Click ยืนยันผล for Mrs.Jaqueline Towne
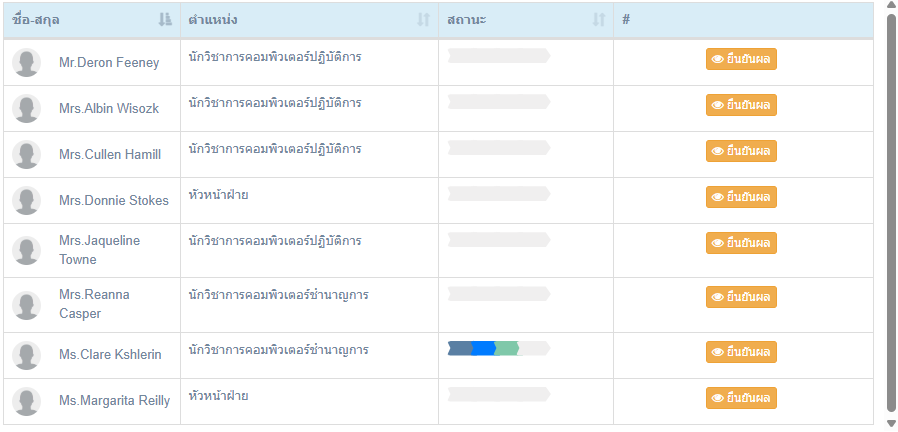This screenshot has width=898, height=432. pyautogui.click(x=741, y=243)
